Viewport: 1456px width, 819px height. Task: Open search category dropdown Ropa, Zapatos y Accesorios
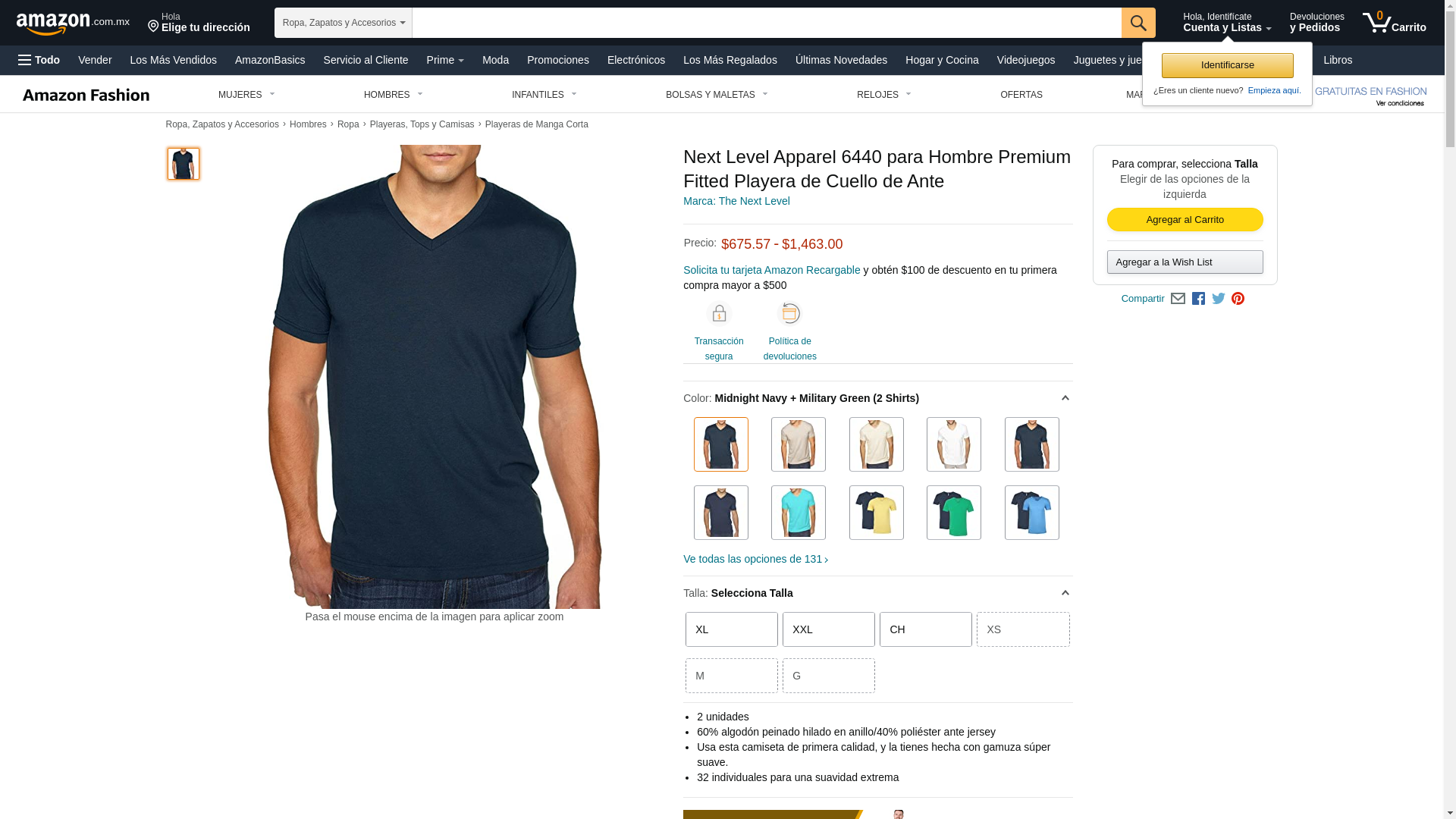pyautogui.click(x=344, y=23)
